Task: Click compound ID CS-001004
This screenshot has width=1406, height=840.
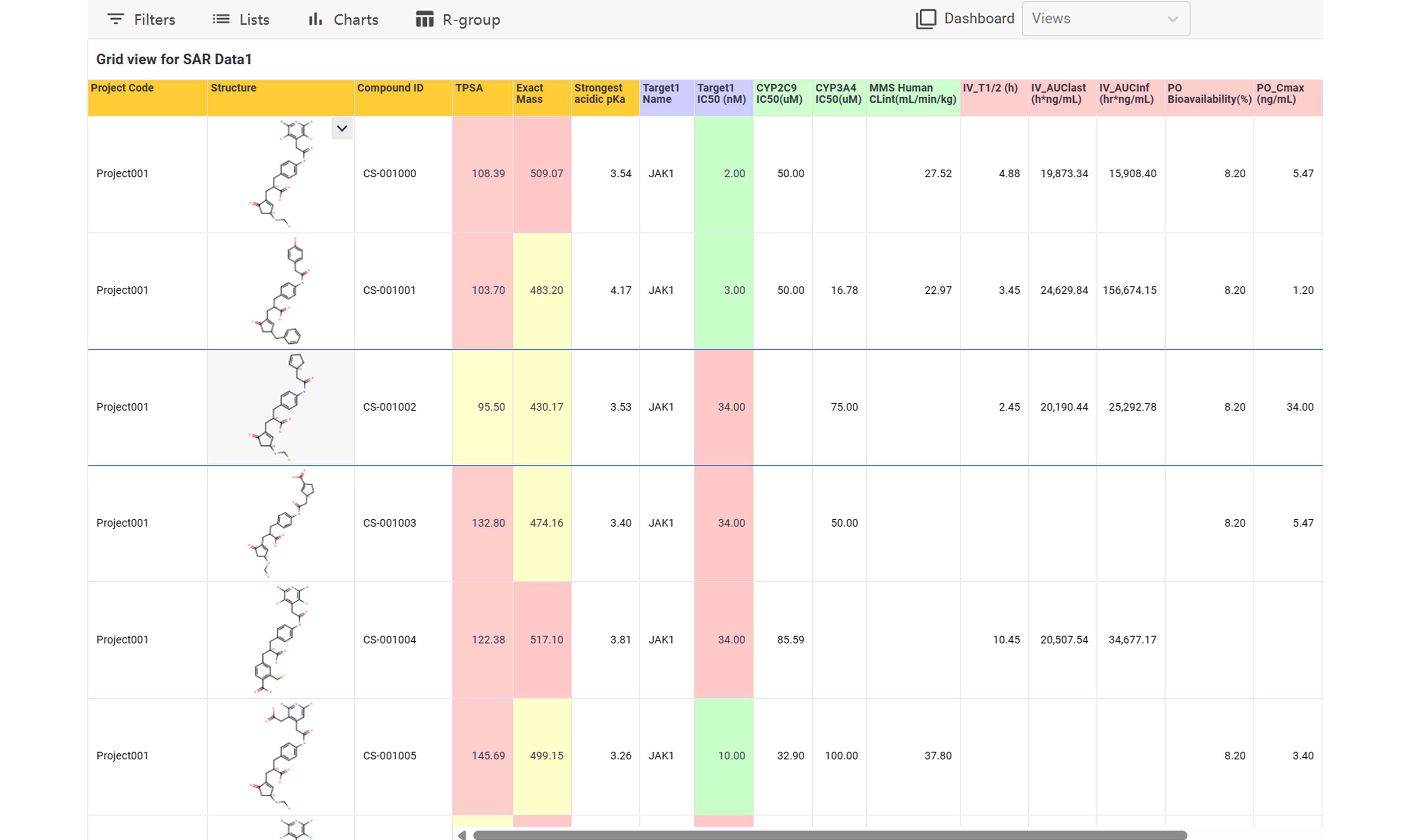Action: click(389, 640)
